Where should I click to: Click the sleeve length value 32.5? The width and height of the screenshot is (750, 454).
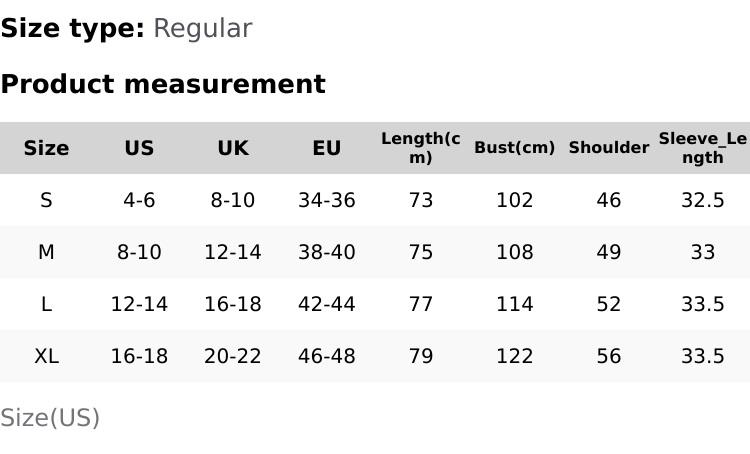(702, 200)
